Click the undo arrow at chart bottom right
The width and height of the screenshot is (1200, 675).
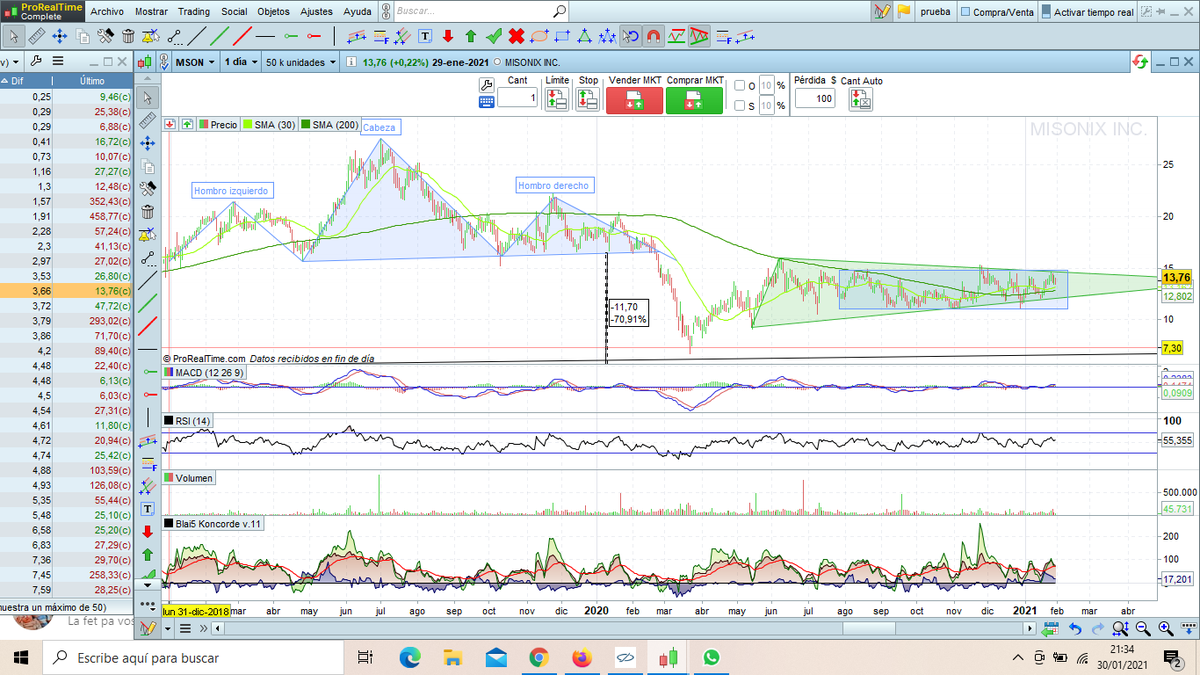[x=1076, y=628]
